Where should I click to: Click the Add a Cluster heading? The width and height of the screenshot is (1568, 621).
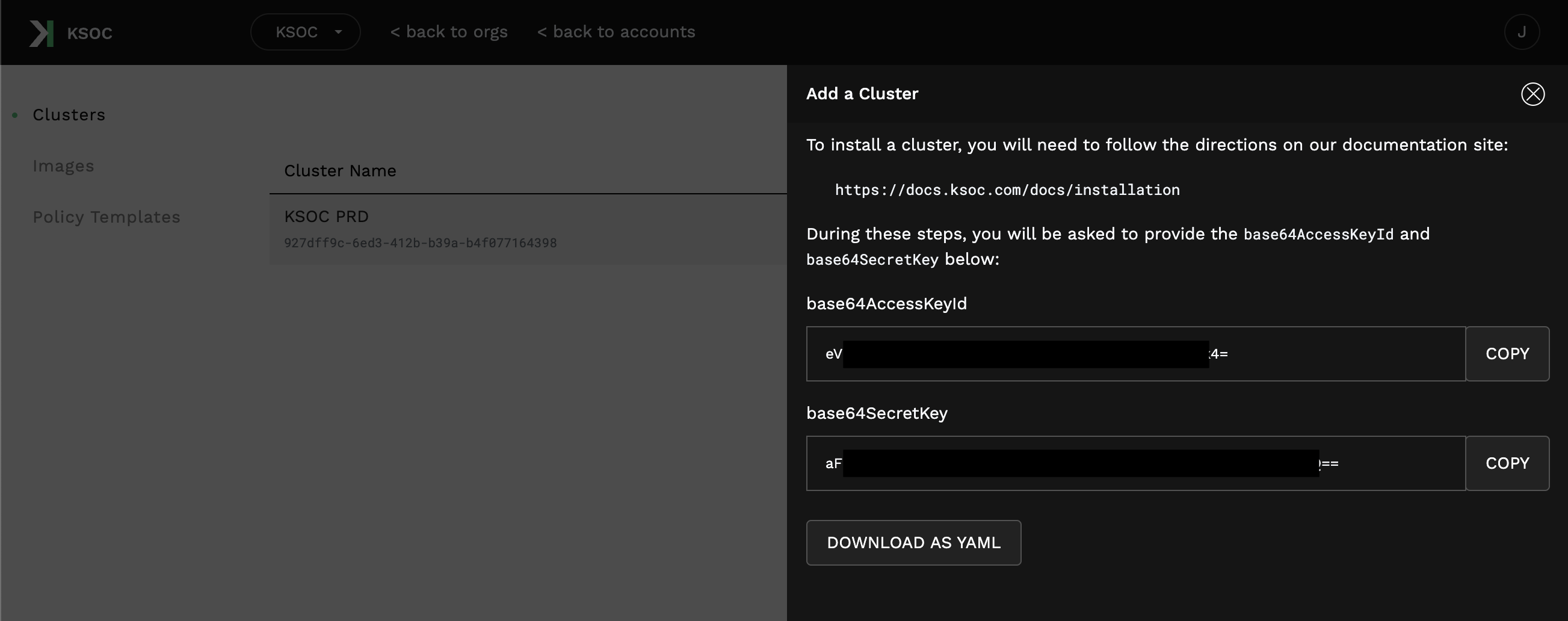[x=862, y=94]
